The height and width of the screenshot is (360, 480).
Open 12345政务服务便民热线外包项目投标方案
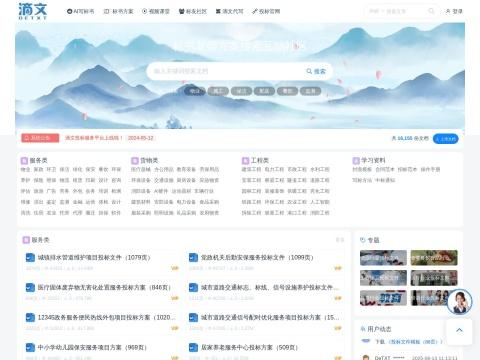[x=106, y=317]
